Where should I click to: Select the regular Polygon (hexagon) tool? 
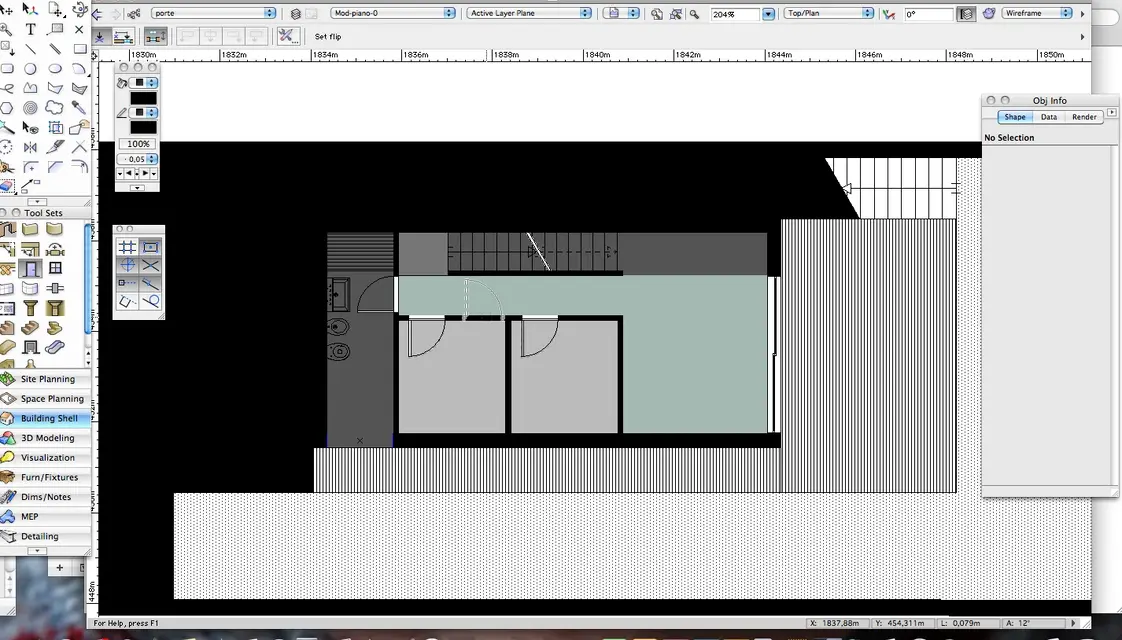[7, 108]
